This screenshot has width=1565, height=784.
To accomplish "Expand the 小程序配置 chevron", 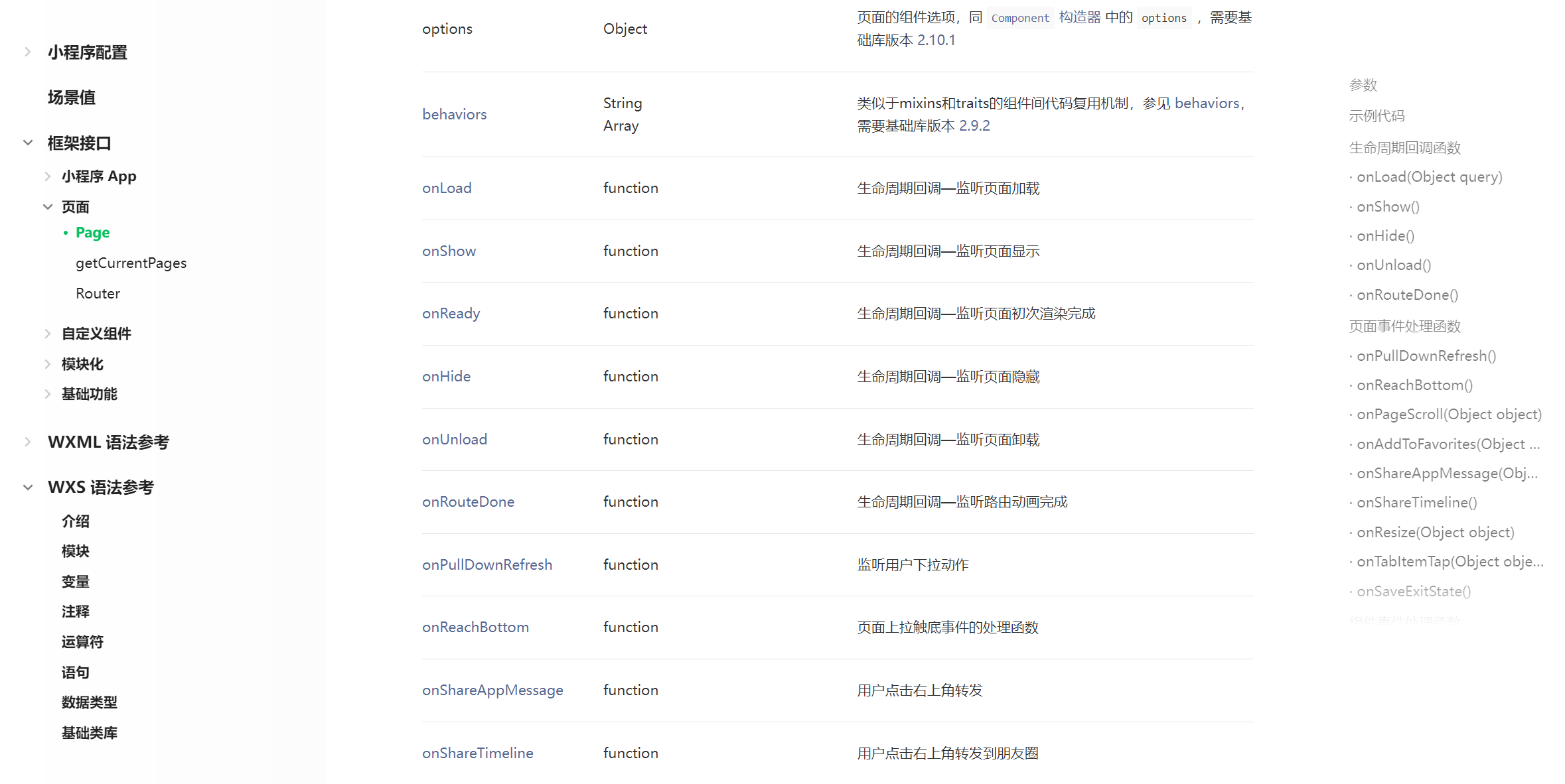I will [x=27, y=52].
